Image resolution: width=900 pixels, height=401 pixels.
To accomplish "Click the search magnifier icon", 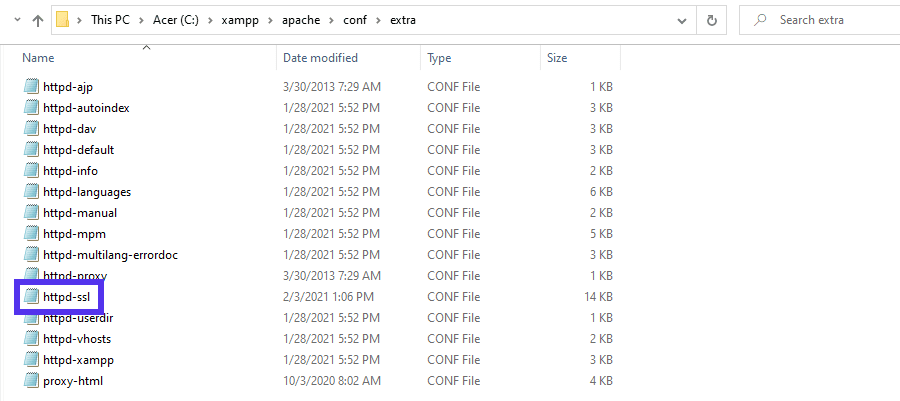I will (x=761, y=20).
